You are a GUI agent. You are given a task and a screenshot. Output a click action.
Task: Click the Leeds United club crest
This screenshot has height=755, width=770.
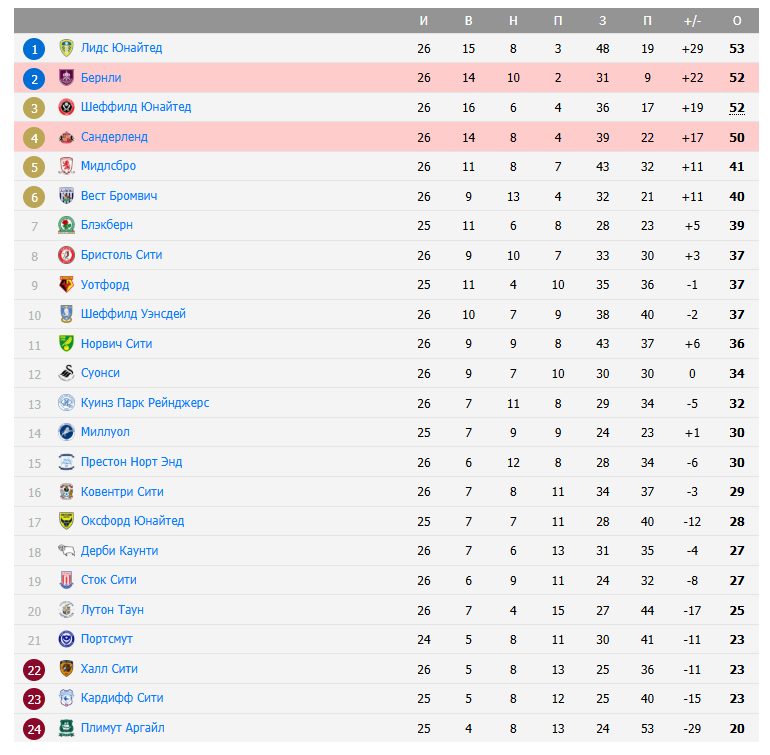(x=66, y=48)
